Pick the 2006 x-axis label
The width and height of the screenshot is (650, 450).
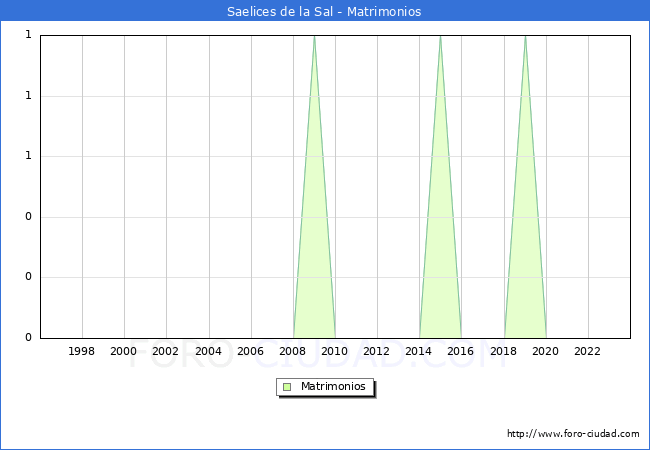pos(250,351)
